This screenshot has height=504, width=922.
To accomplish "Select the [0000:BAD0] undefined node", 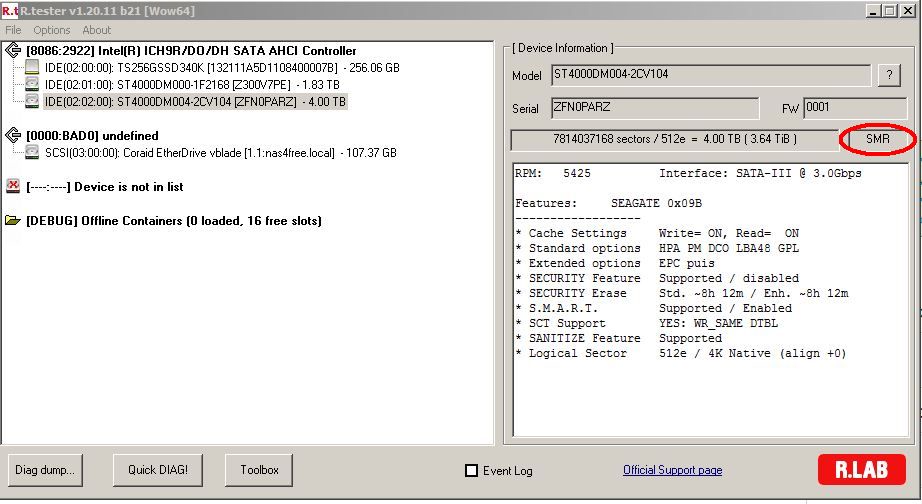I will click(92, 136).
